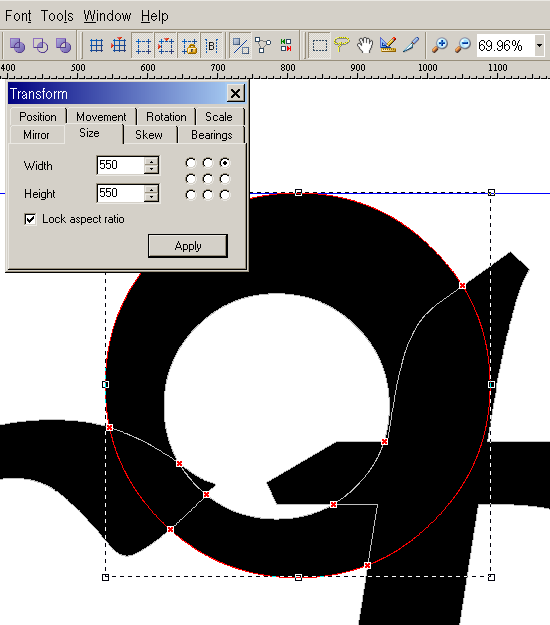
Task: Switch to the Bearings tab
Action: click(212, 135)
